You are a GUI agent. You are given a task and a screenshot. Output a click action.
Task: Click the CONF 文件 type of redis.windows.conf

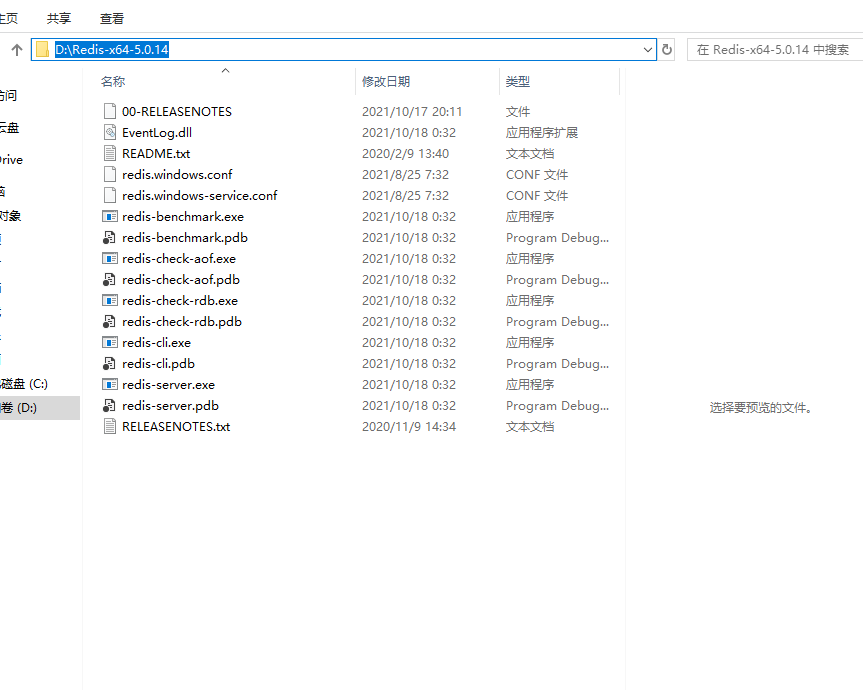point(537,174)
